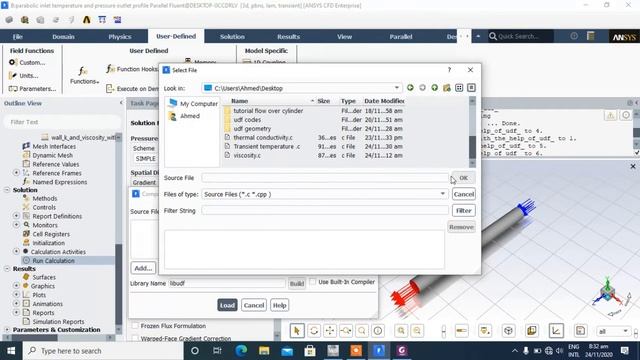Select the Transient temperature .c file
640x360 pixels.
tap(267, 146)
